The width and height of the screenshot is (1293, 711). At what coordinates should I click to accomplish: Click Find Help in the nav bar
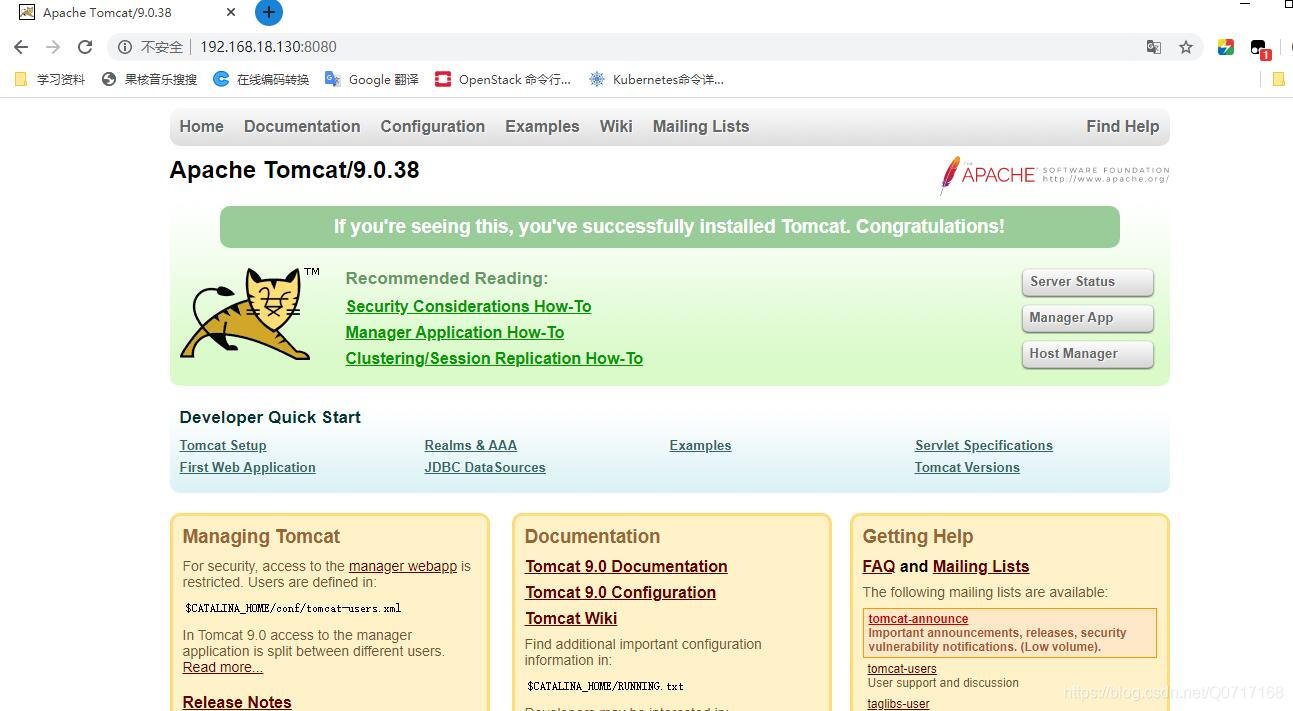(1122, 126)
